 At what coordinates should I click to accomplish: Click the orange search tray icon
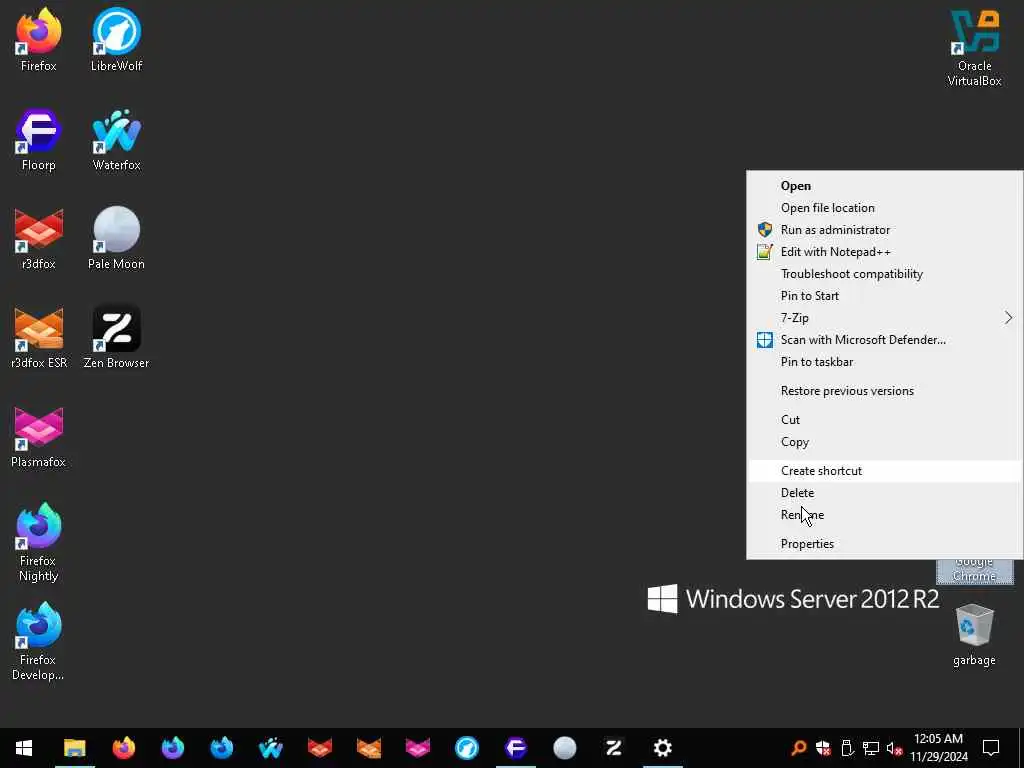coord(799,748)
